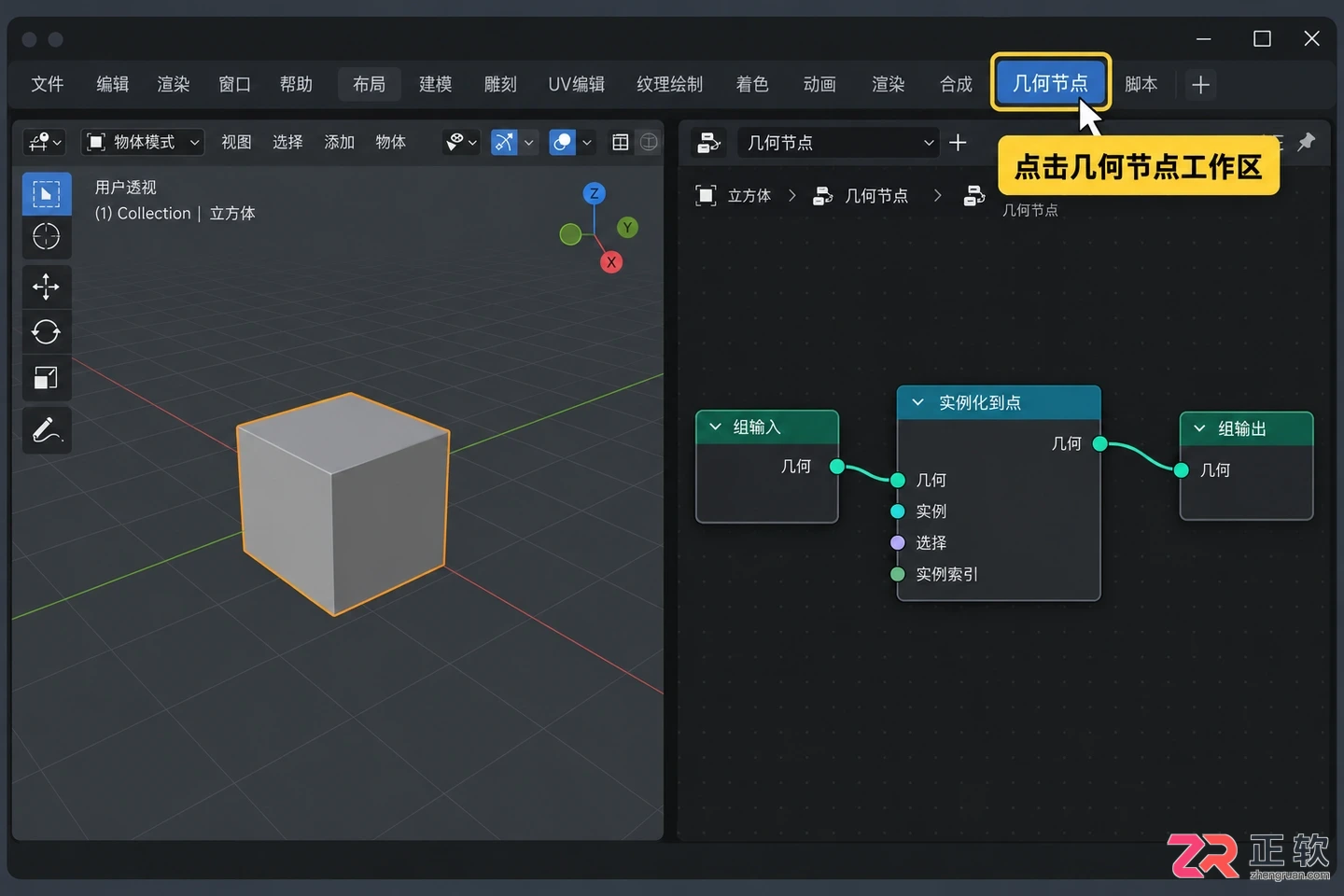
Task: Open the 3D viewport editor type menu
Action: point(44,142)
